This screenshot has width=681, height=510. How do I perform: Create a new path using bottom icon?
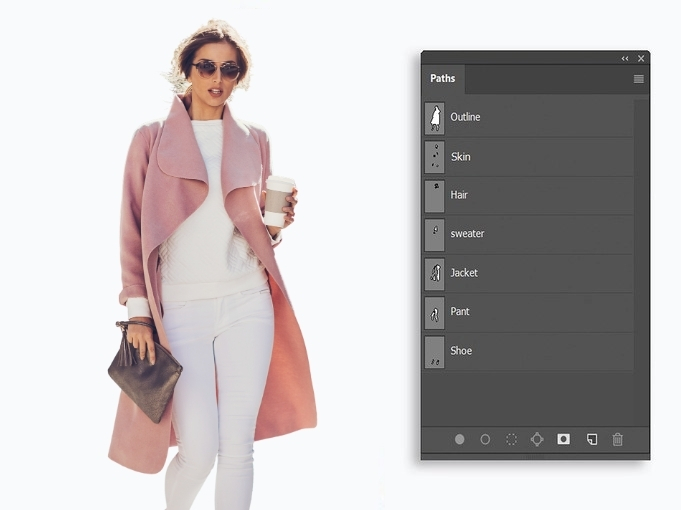591,439
